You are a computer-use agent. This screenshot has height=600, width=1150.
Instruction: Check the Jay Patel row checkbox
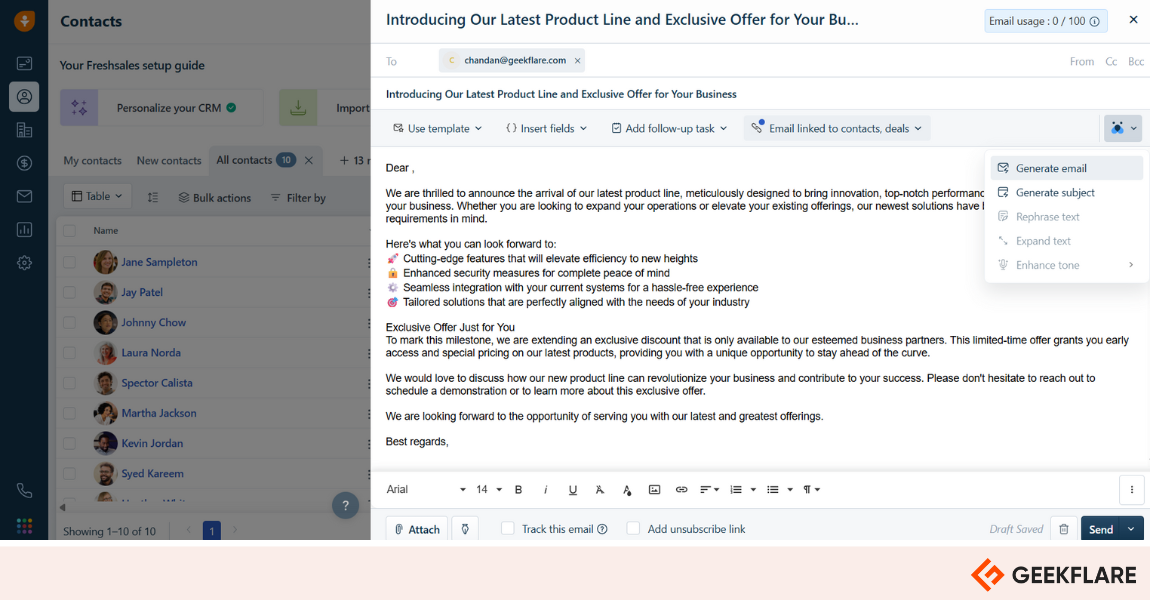pos(70,292)
